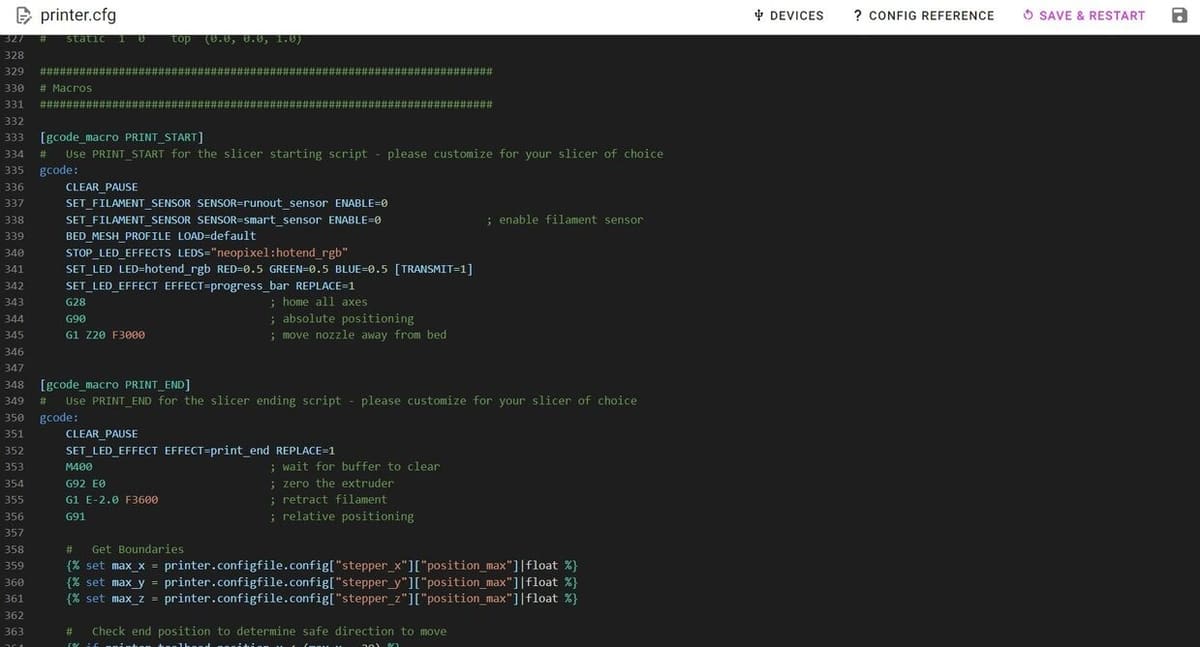
Task: Open the DEVICES menu
Action: pyautogui.click(x=789, y=15)
